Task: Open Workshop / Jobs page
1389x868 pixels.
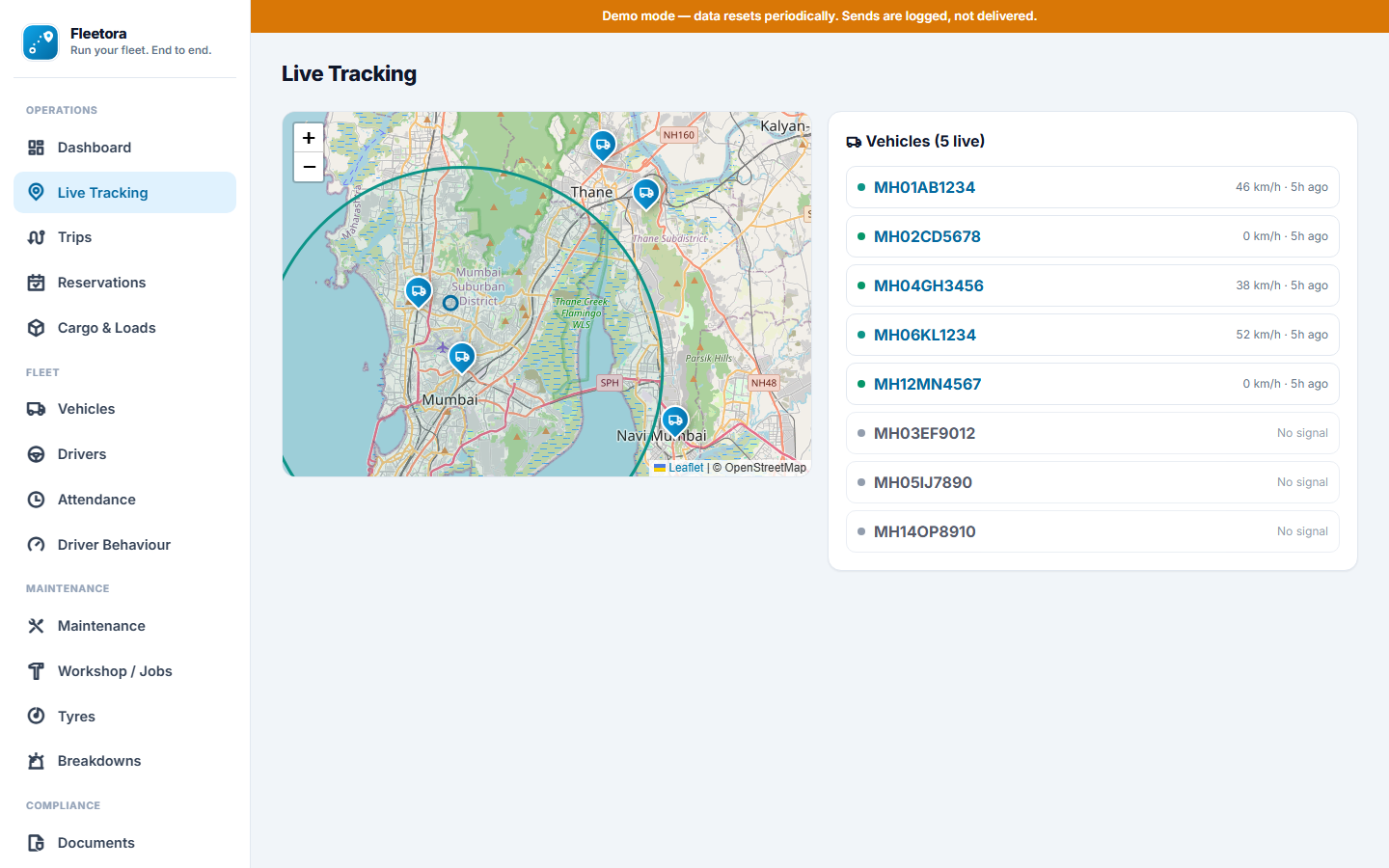Action: pyautogui.click(x=124, y=671)
